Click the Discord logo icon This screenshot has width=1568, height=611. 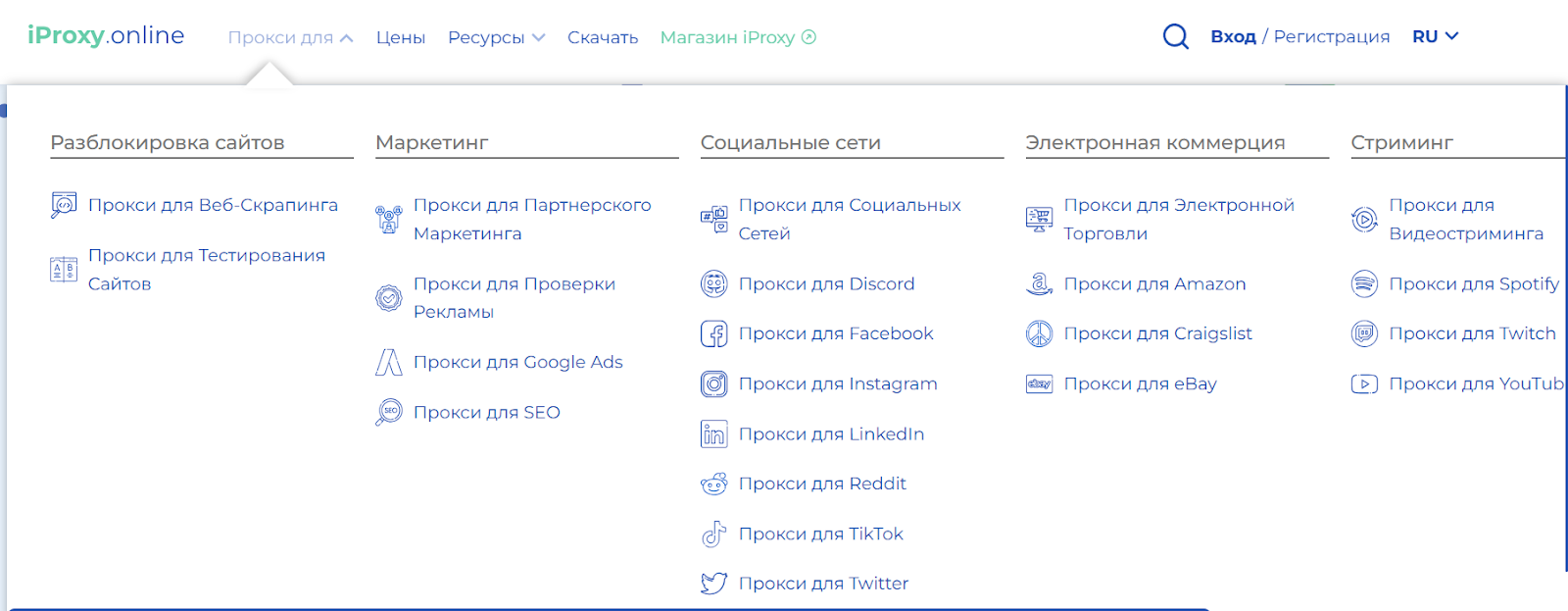[x=713, y=284]
